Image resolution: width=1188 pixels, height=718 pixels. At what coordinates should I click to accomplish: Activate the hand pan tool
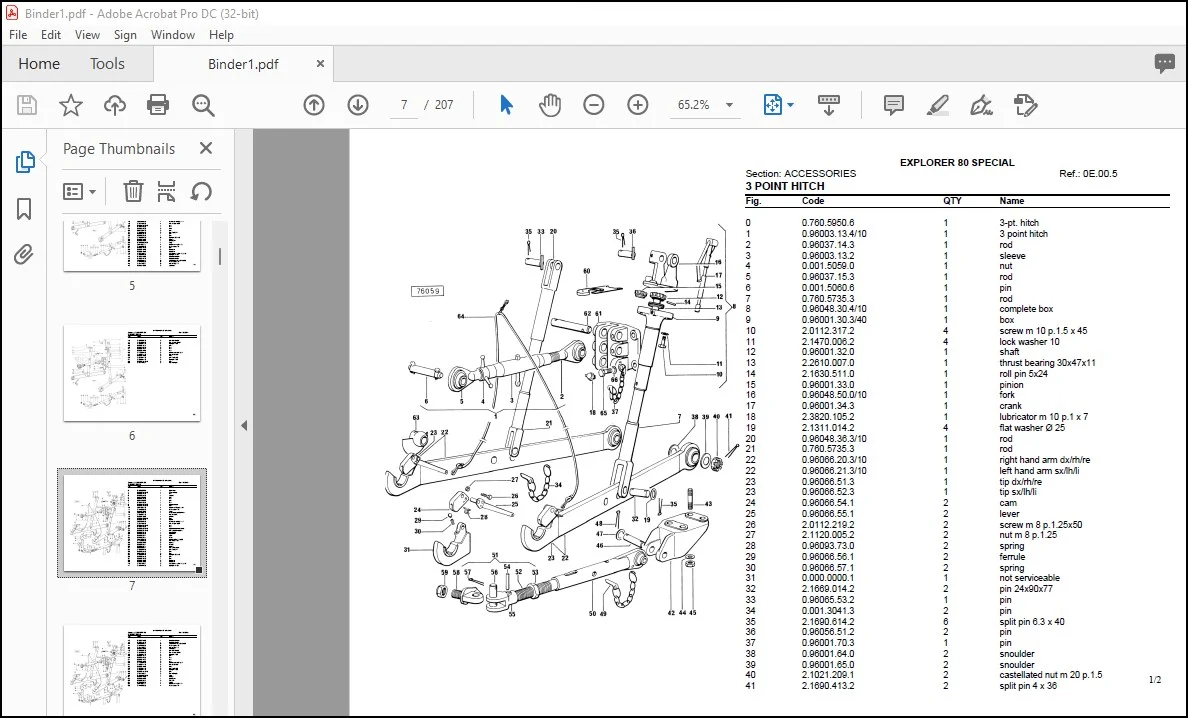[x=550, y=105]
